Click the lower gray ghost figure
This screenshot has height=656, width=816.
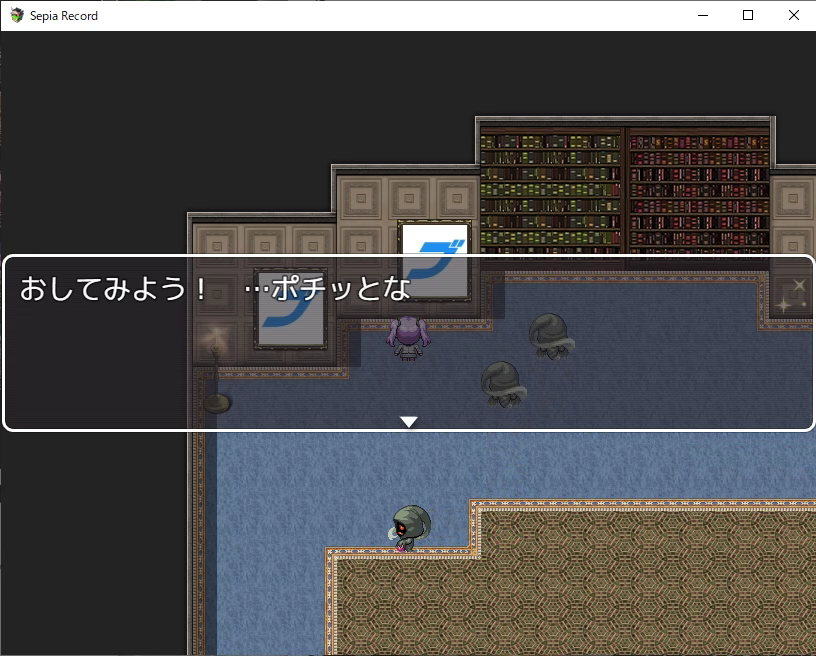point(501,384)
